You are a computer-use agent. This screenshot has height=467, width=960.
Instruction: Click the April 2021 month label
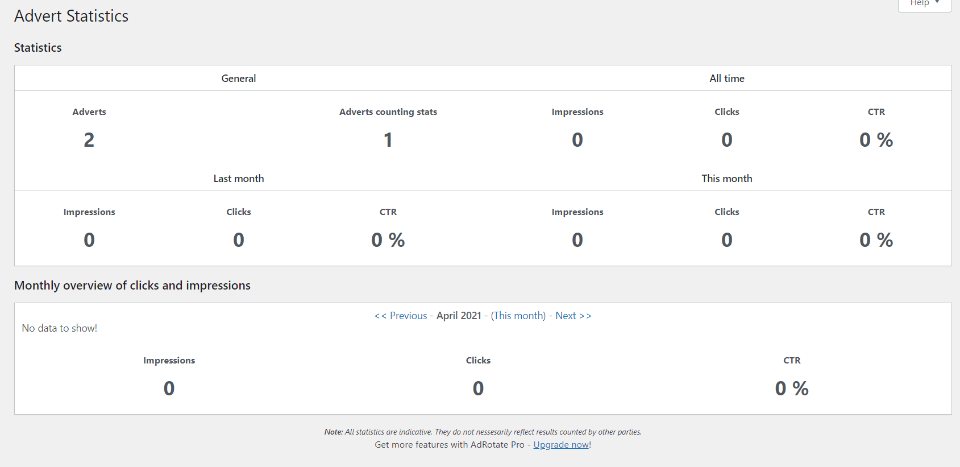[x=459, y=316]
